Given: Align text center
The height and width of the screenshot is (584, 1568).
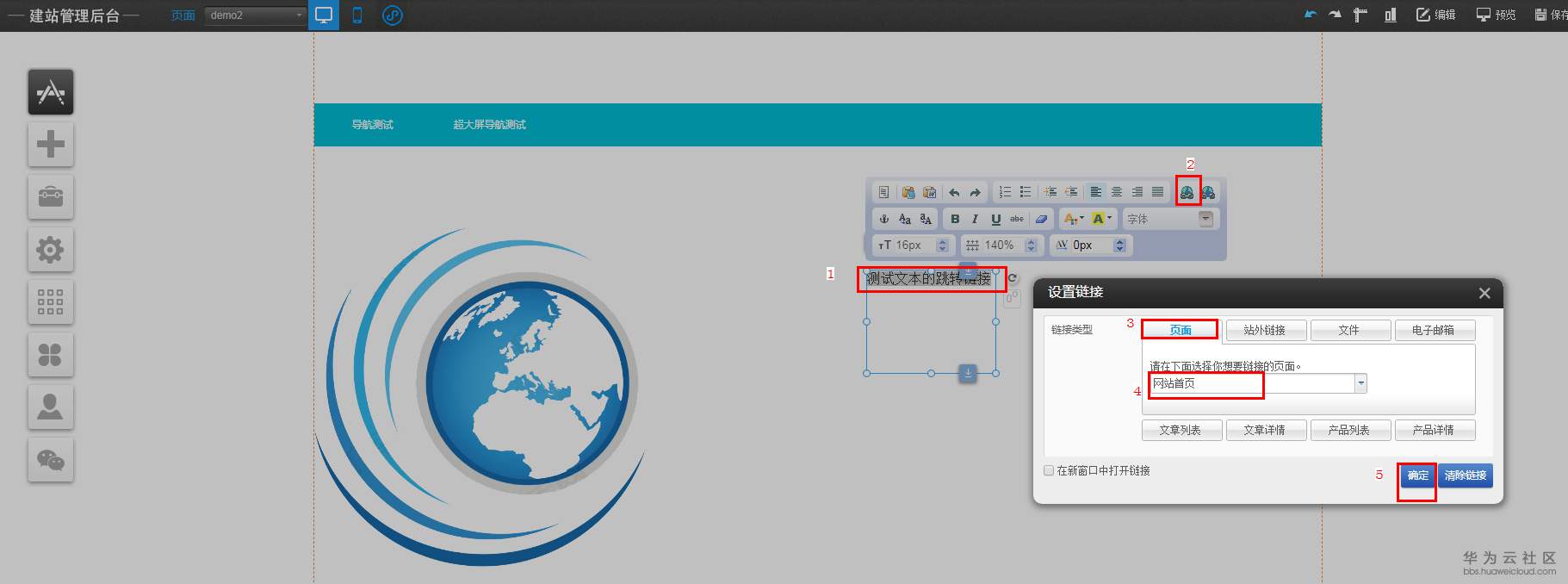Looking at the screenshot, I should (1117, 192).
